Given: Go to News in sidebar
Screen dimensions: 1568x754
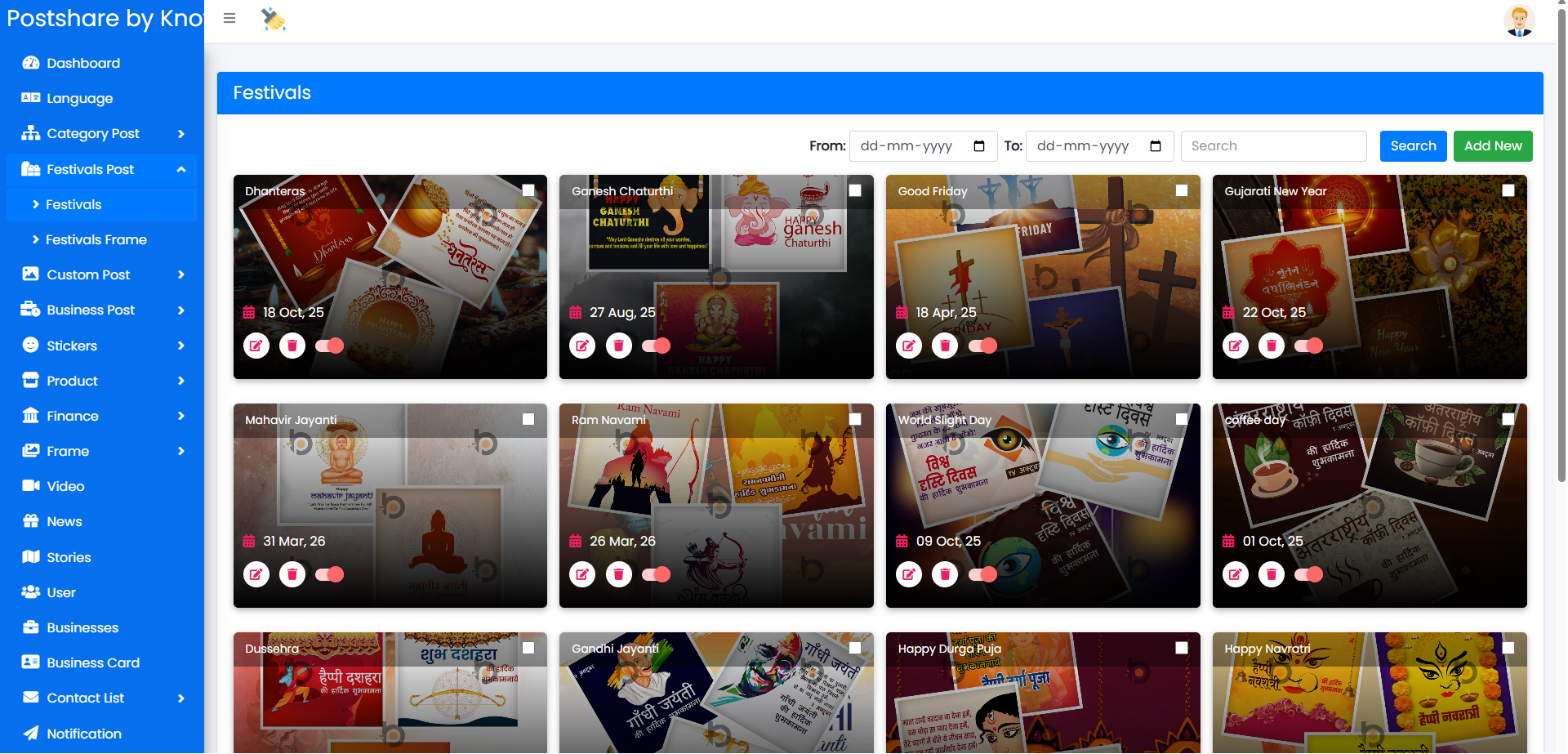Looking at the screenshot, I should point(102,521).
